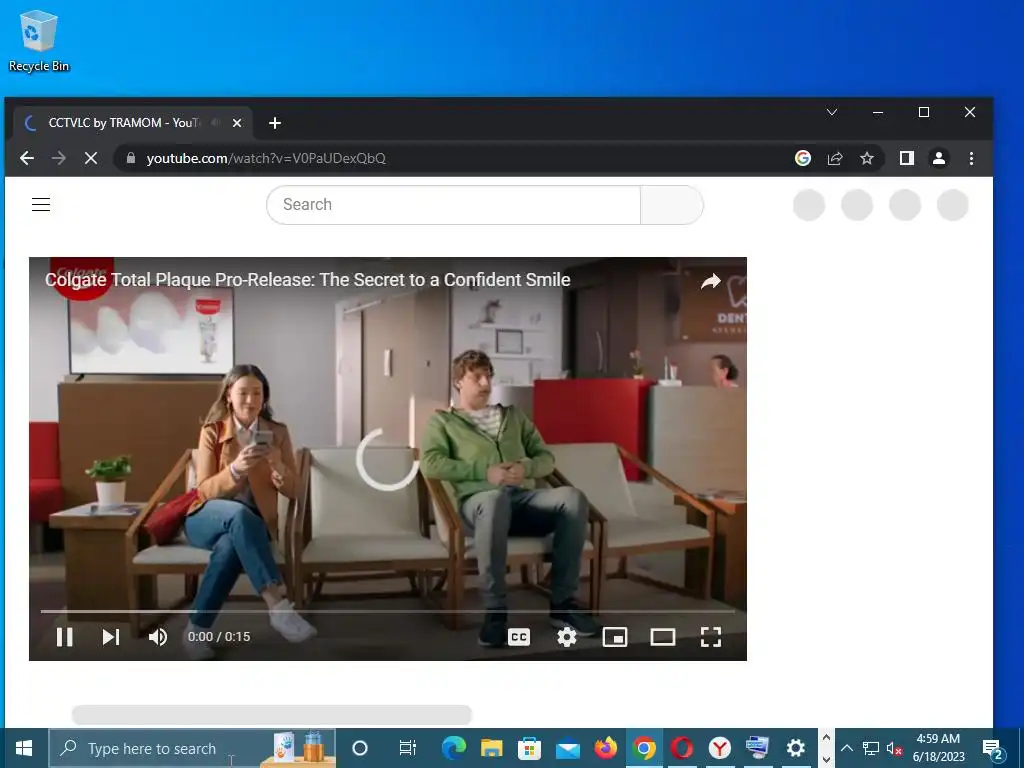Click the muted speaker tray icon
Screen dimensions: 1024x768
click(x=895, y=749)
